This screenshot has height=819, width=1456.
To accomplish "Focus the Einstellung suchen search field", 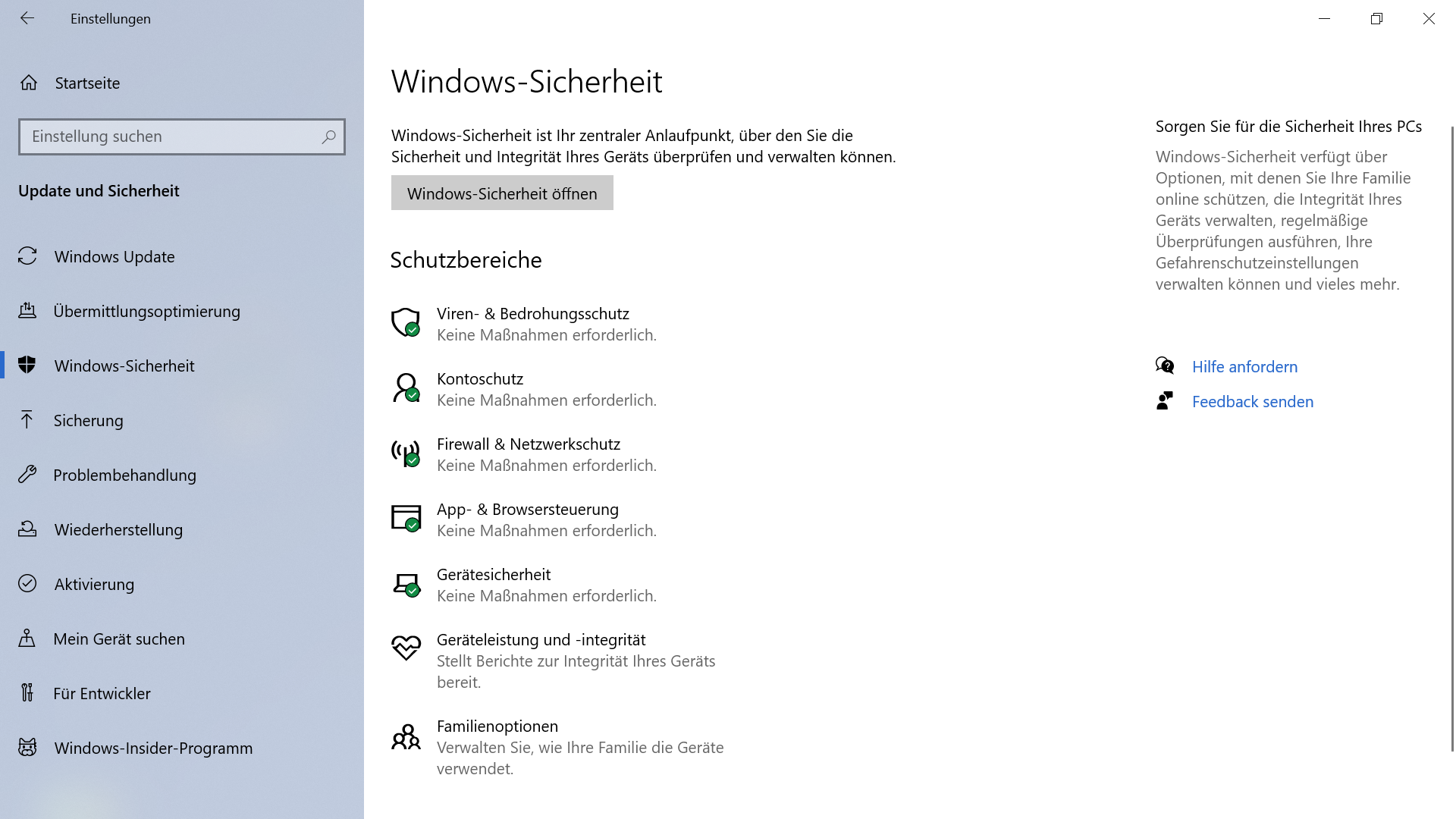I will (x=182, y=136).
